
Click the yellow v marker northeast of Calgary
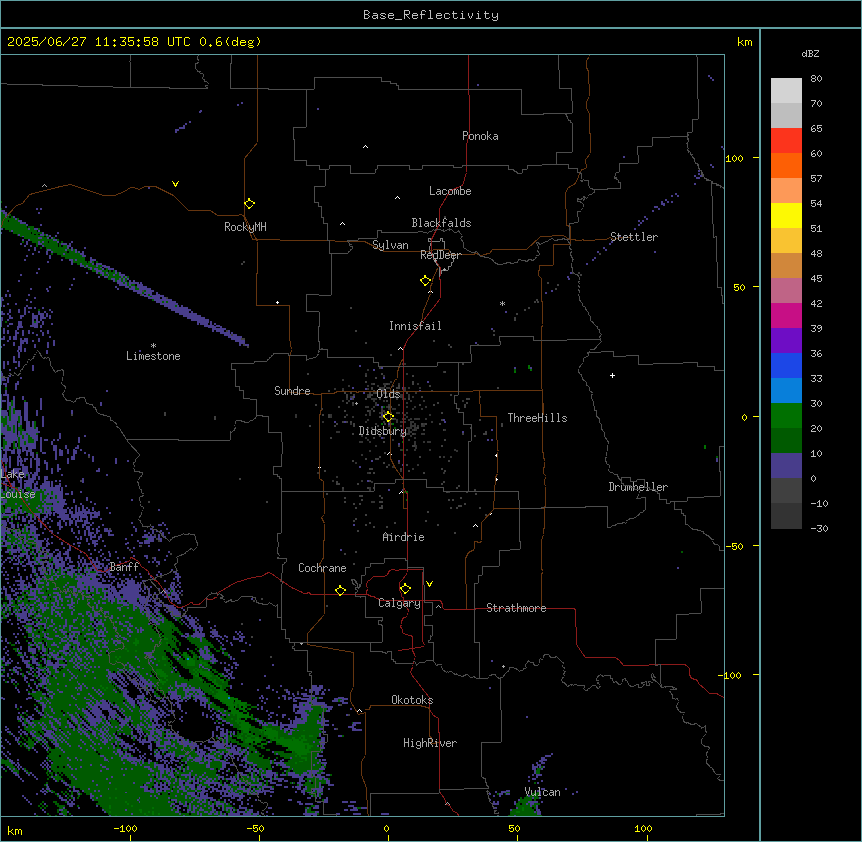pos(429,584)
